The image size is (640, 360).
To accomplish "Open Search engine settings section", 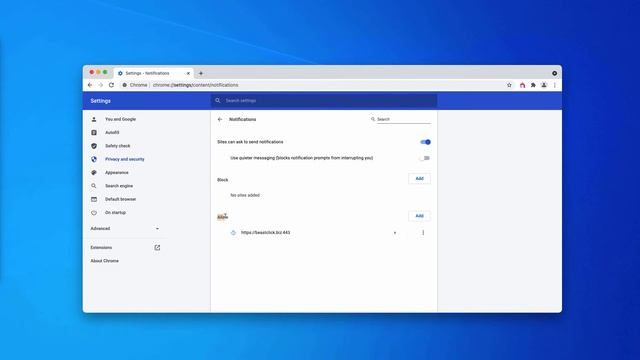I will [x=119, y=186].
